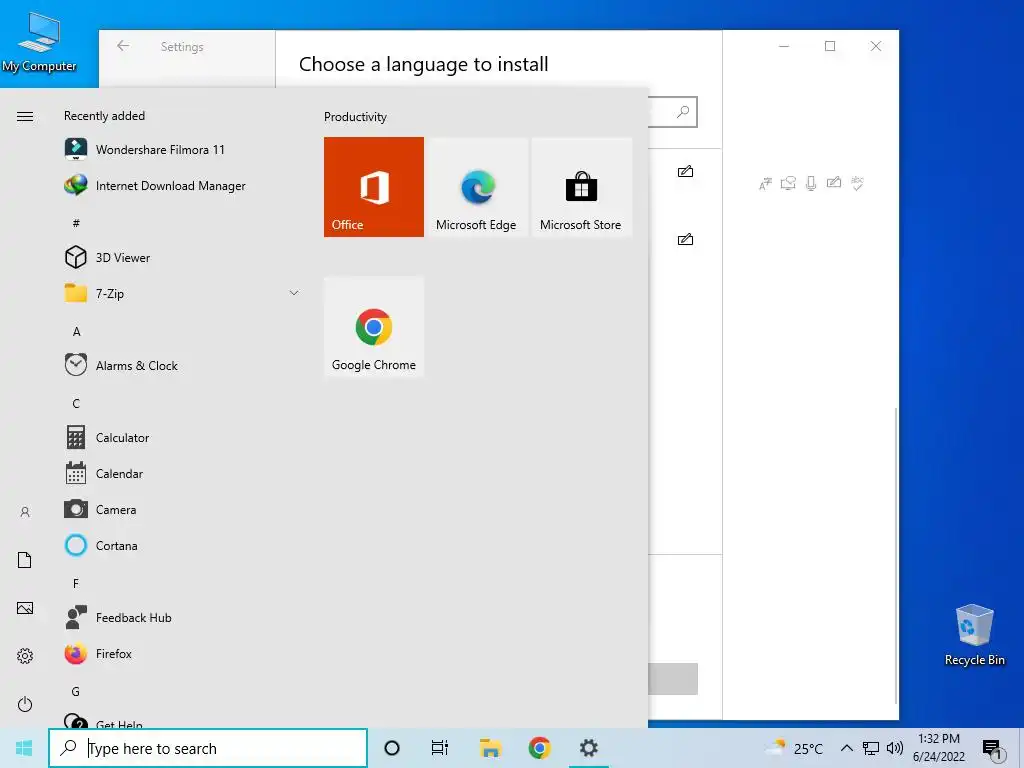
Task: Open Alarms & Clock
Action: (x=136, y=366)
